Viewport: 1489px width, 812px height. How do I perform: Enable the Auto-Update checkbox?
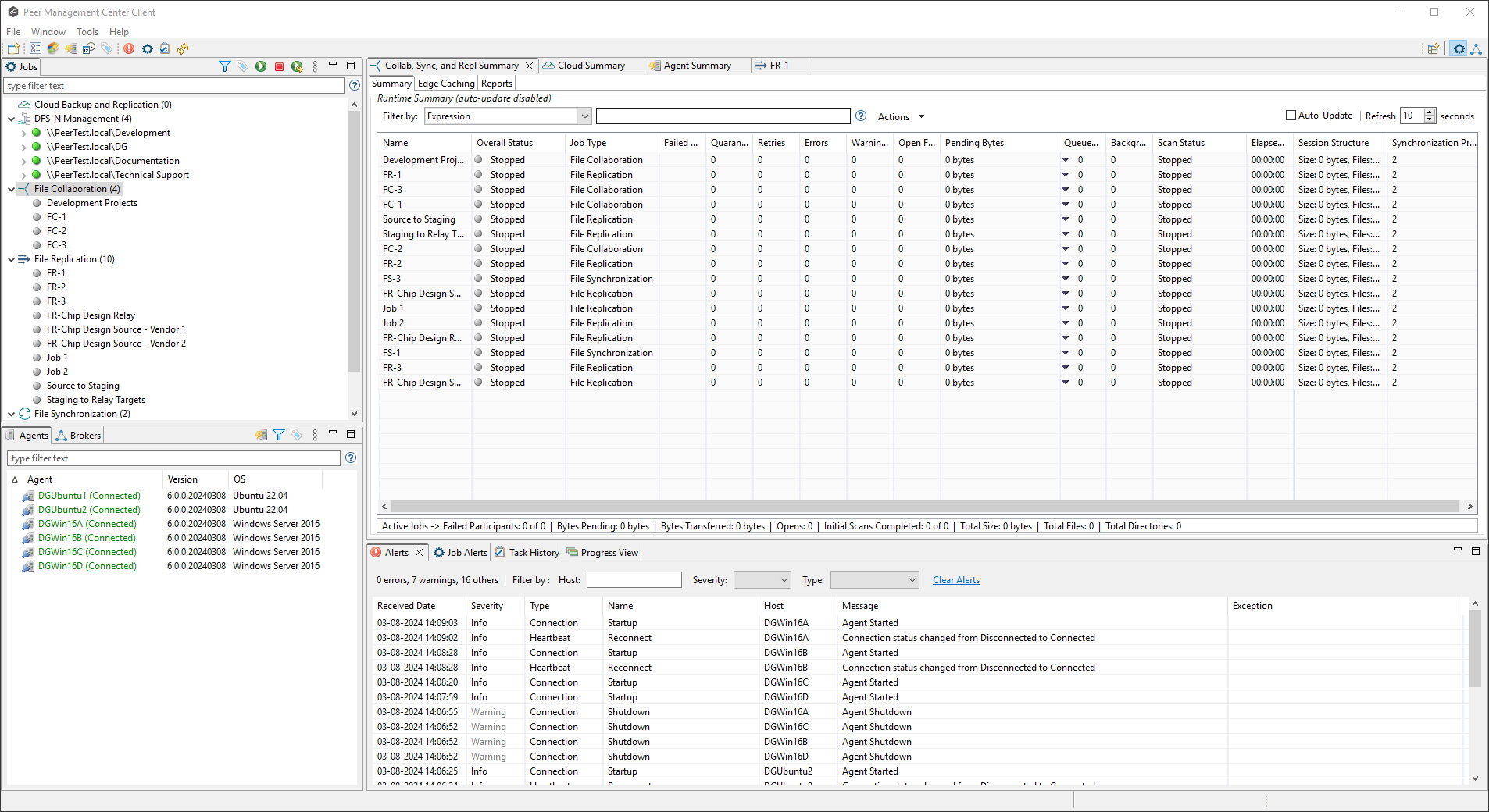click(x=1291, y=116)
